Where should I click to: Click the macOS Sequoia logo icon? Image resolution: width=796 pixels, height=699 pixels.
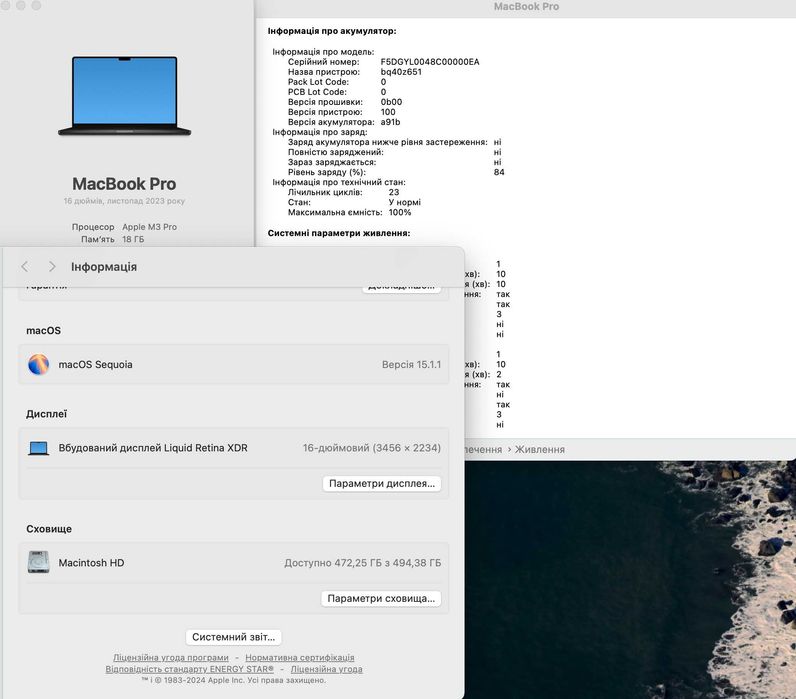[x=39, y=364]
